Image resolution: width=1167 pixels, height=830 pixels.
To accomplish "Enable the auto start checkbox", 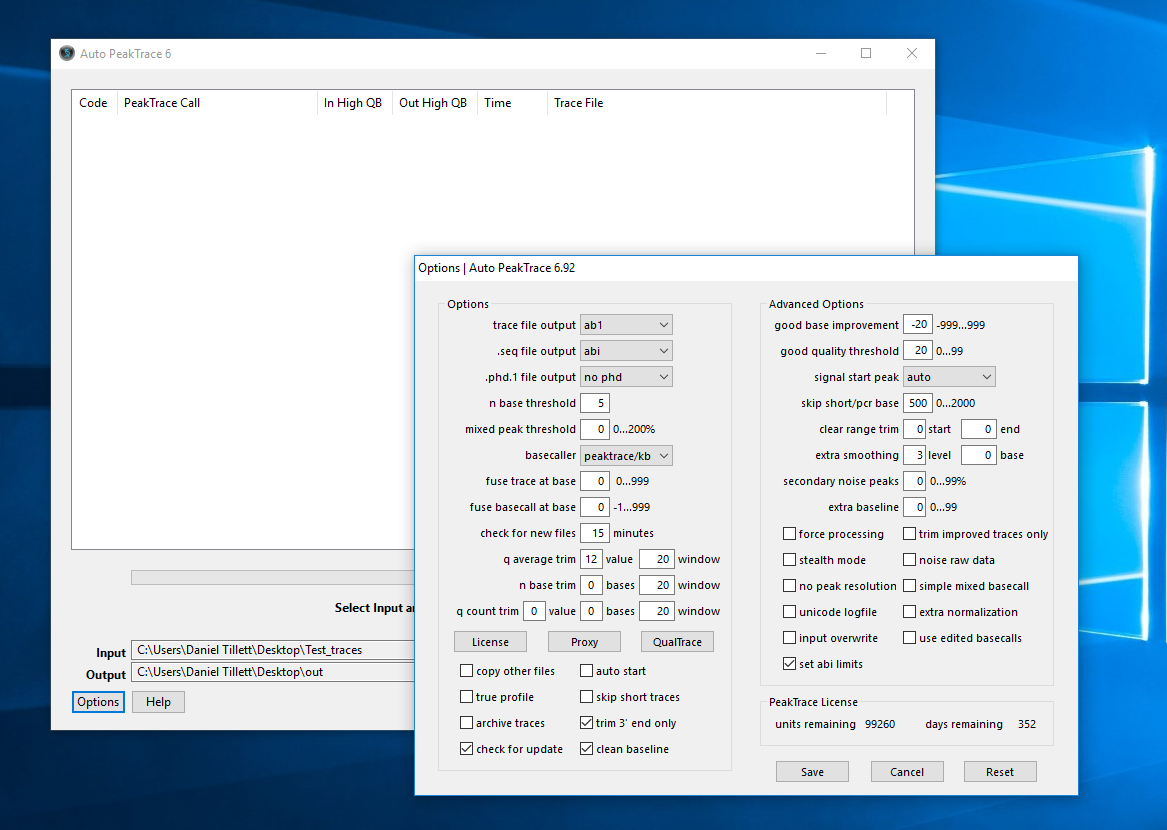I will (x=586, y=671).
